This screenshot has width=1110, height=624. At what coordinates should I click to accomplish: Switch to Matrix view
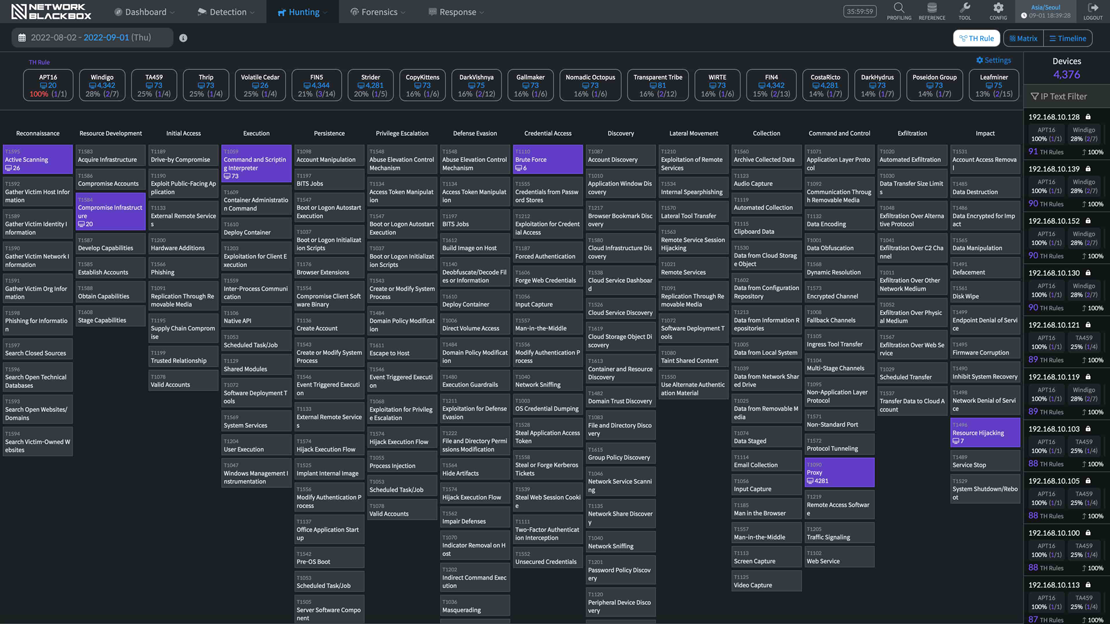(1024, 38)
